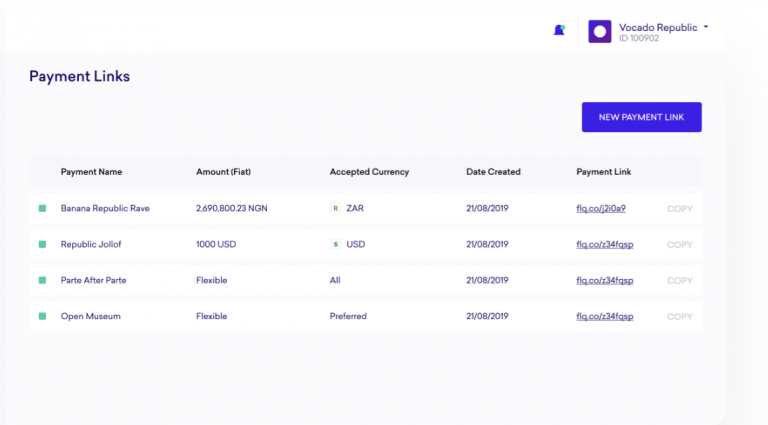Copy the Open Museum payment link
768x425 pixels.
click(x=680, y=317)
